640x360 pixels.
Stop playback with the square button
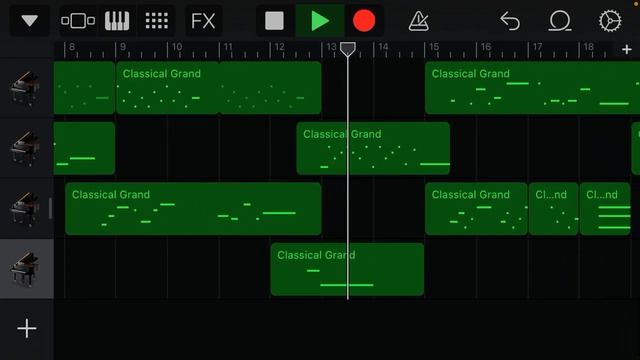point(274,20)
